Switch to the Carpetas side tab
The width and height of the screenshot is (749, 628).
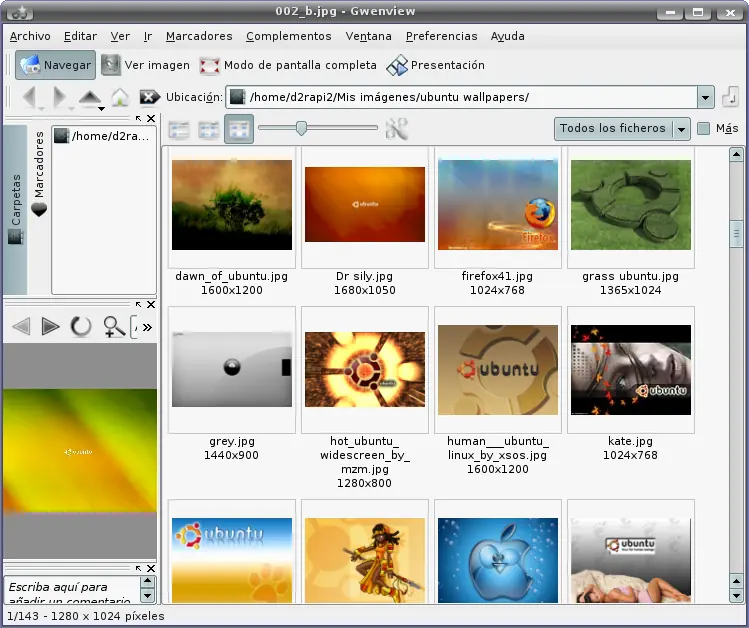(15, 210)
